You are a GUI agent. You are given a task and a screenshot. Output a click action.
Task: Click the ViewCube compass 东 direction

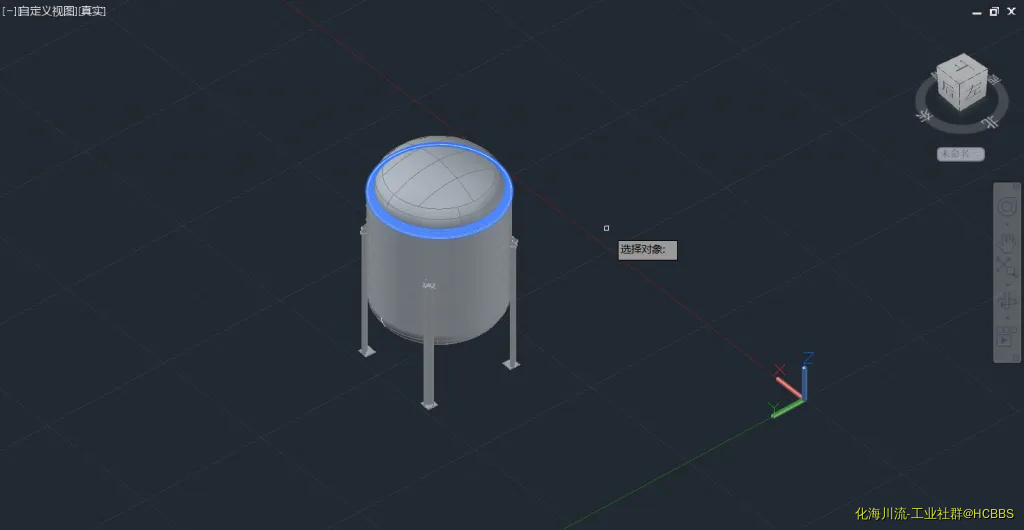924,116
